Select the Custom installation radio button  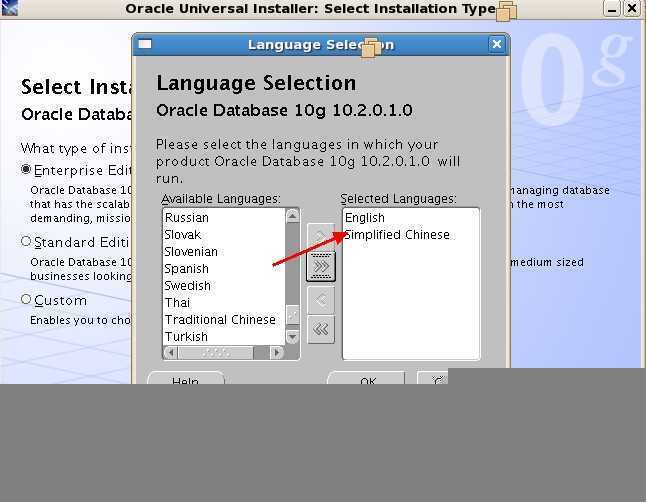point(26,299)
